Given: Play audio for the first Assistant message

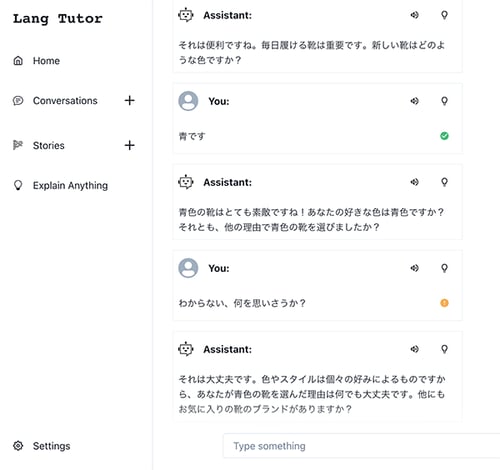Looking at the screenshot, I should tap(414, 15).
